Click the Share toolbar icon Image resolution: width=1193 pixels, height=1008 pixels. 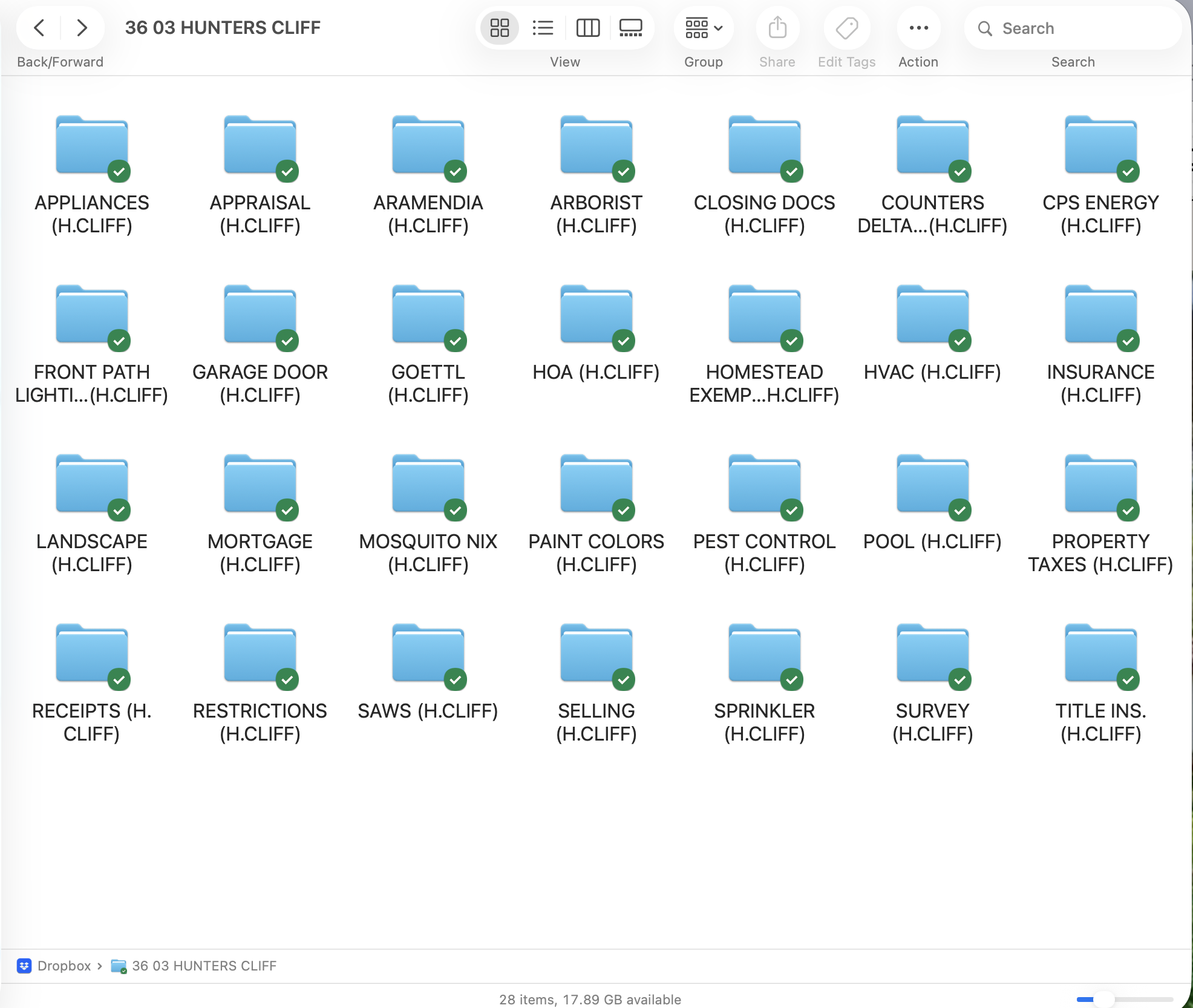coord(777,28)
